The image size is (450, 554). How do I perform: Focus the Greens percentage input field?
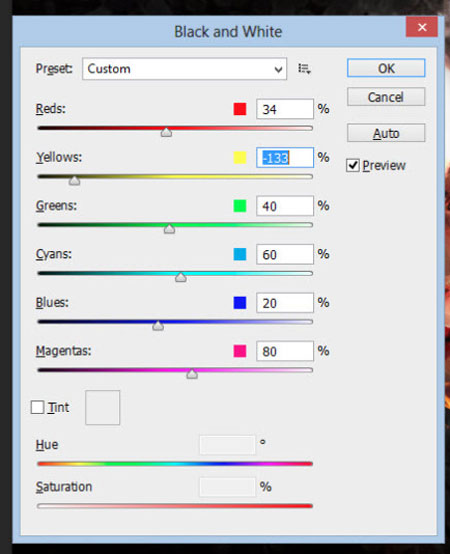click(285, 206)
